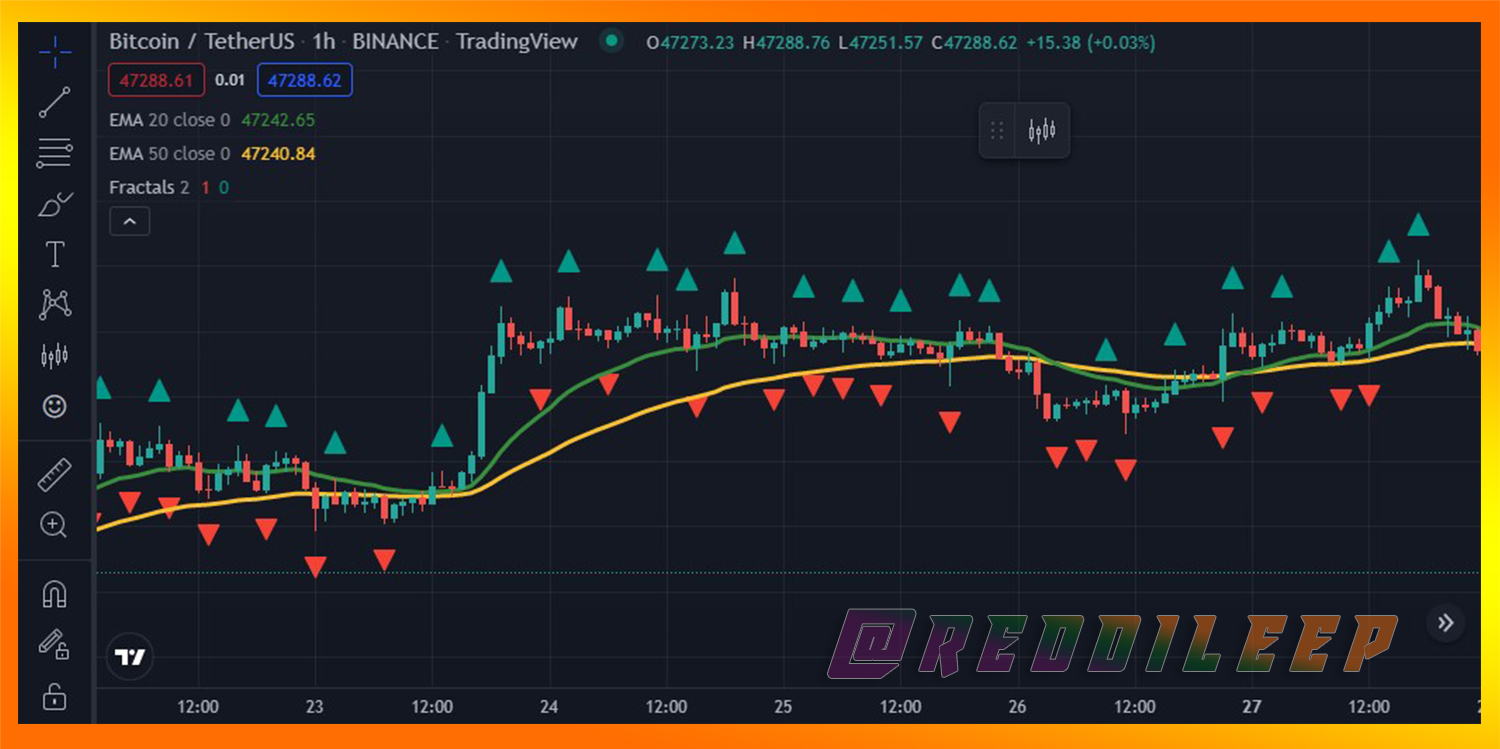Click the EMA 20 value 47242.65
Screen dimensions: 1500x749
278,120
